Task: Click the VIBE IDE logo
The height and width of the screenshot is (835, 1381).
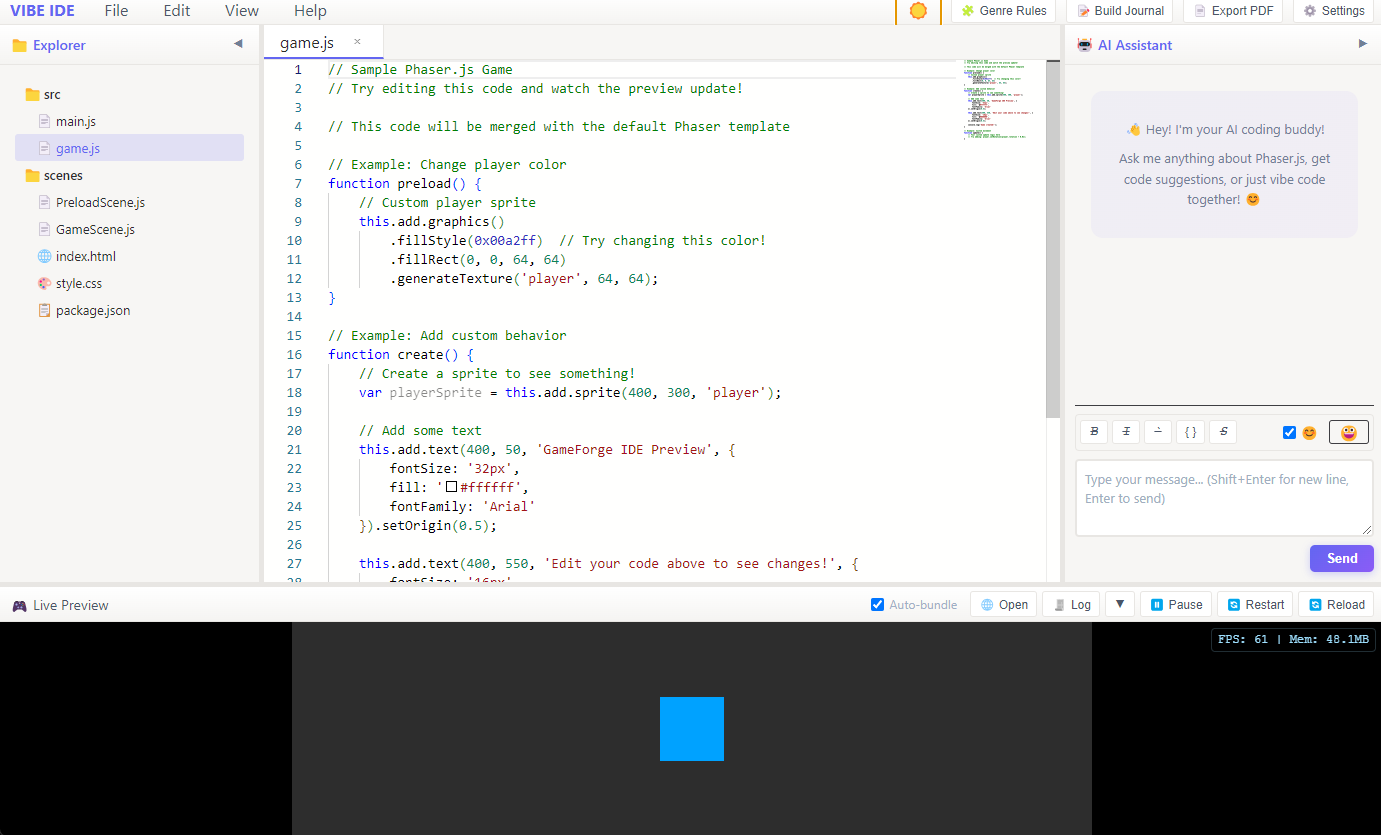Action: 42,11
